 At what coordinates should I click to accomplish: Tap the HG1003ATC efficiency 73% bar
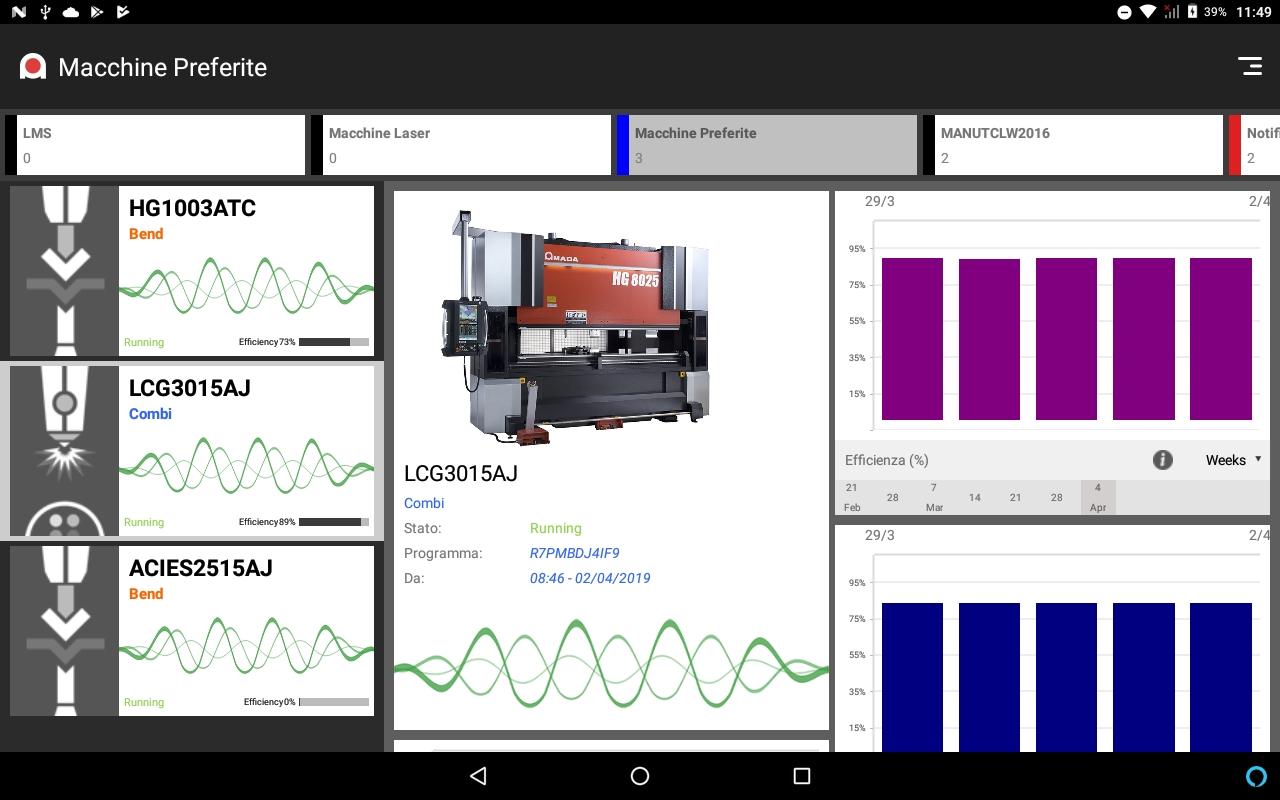point(334,342)
